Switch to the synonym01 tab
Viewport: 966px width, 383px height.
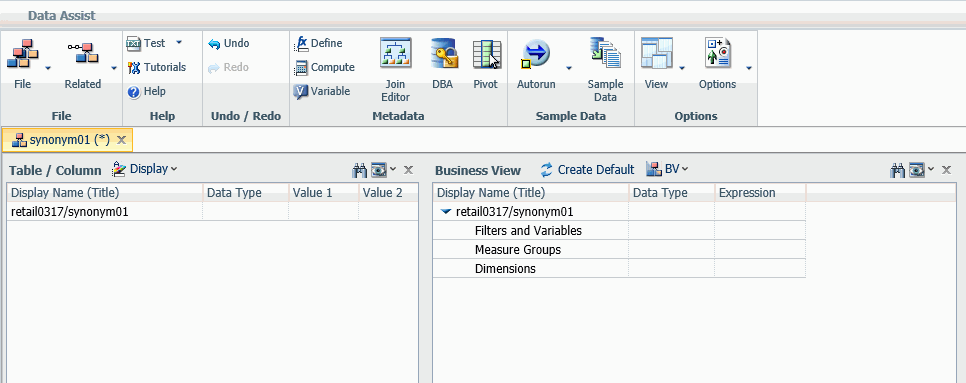69,140
